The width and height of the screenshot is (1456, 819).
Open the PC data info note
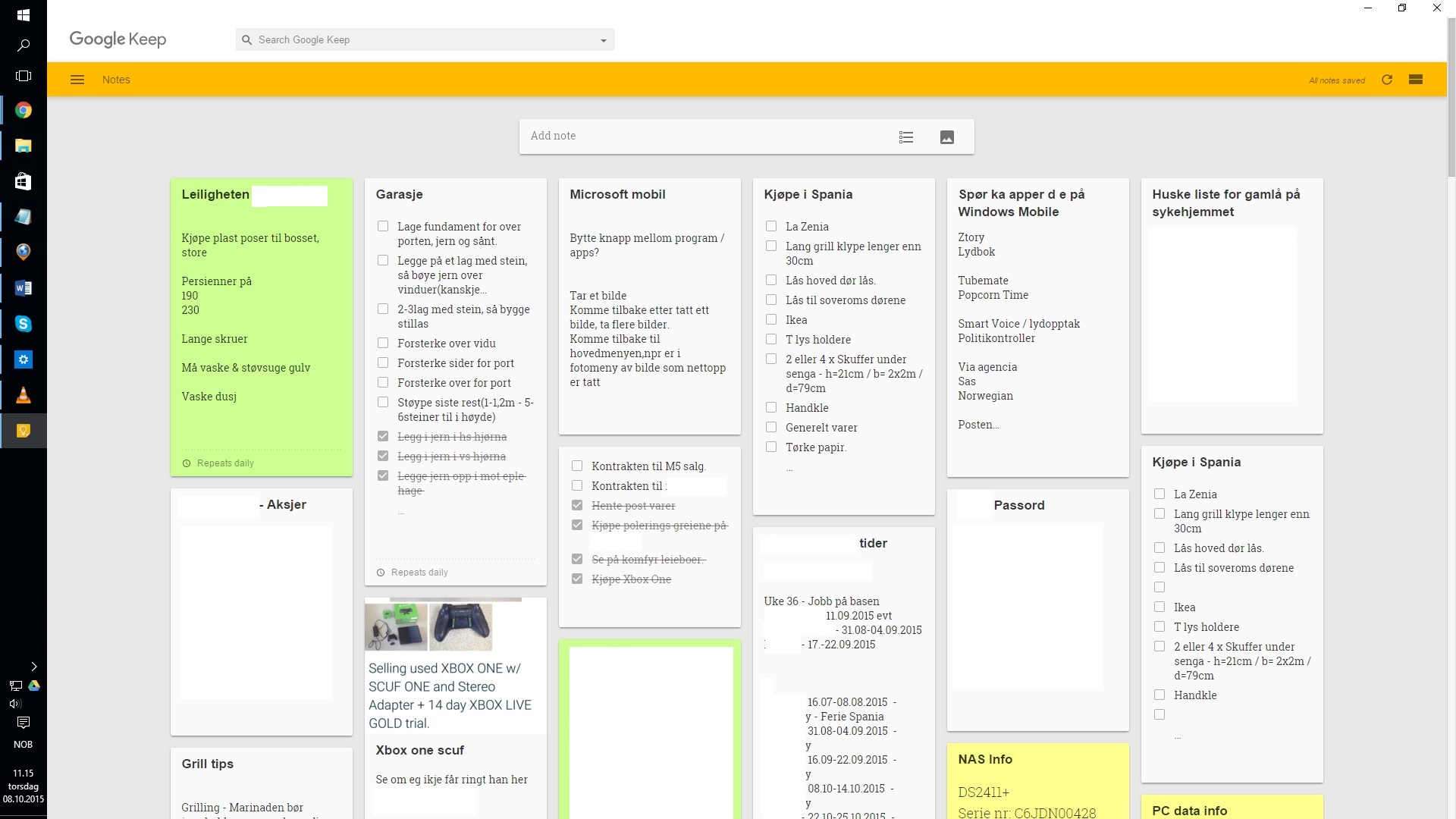(x=1232, y=808)
